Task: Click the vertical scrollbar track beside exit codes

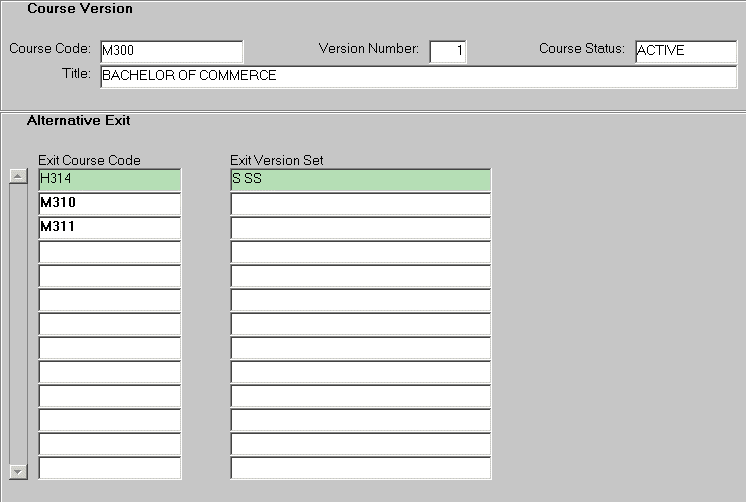Action: (x=16, y=320)
